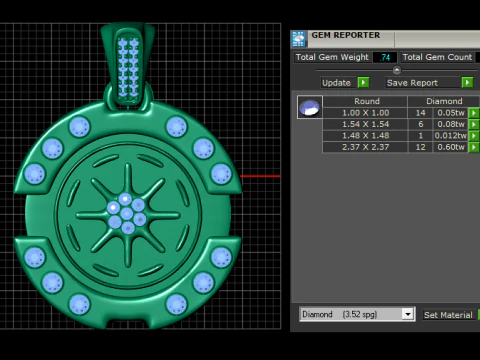
Task: Click the count cell showing 14
Action: [420, 113]
